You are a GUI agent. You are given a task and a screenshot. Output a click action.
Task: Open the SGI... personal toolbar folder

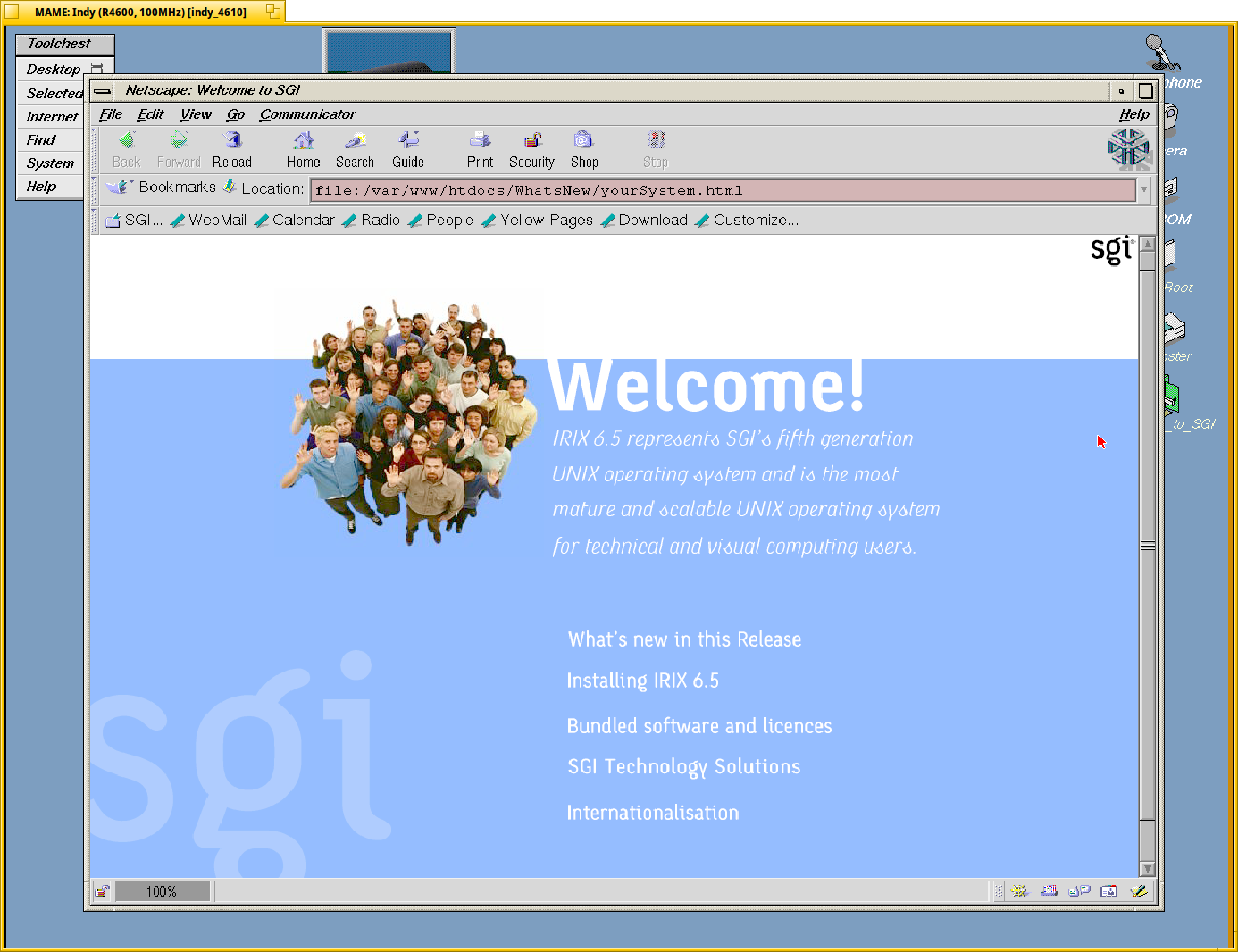coord(134,220)
